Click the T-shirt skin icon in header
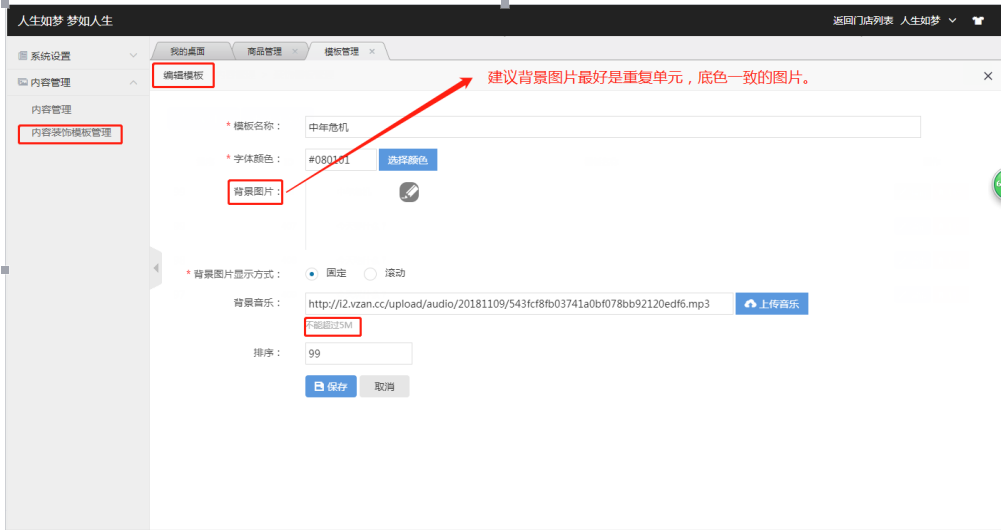The image size is (1001, 530). pos(978,20)
